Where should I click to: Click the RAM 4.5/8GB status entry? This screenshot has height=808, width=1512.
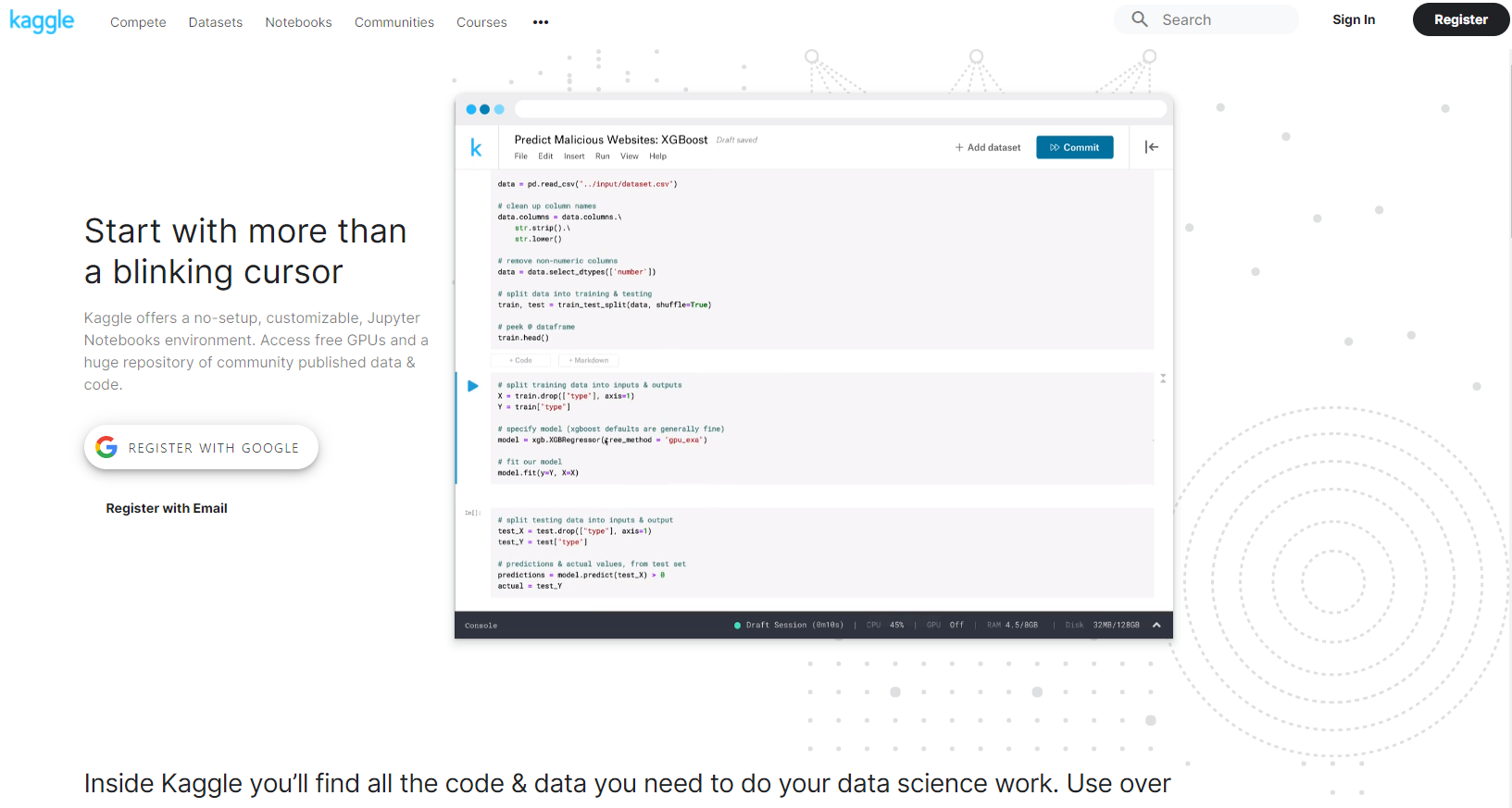(1012, 625)
